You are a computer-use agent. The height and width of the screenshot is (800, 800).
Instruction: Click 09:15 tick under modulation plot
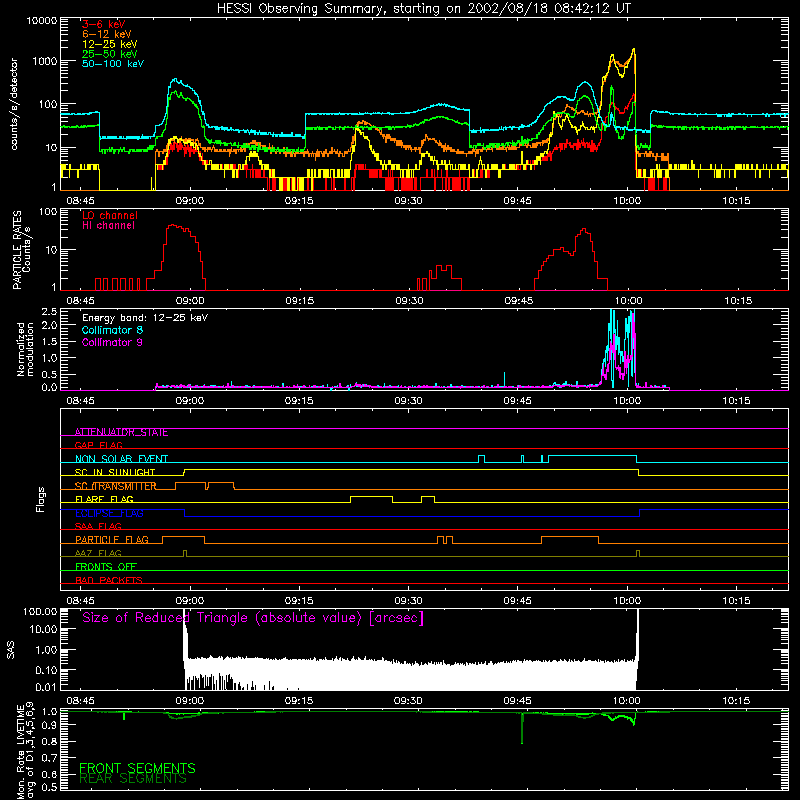click(x=299, y=401)
